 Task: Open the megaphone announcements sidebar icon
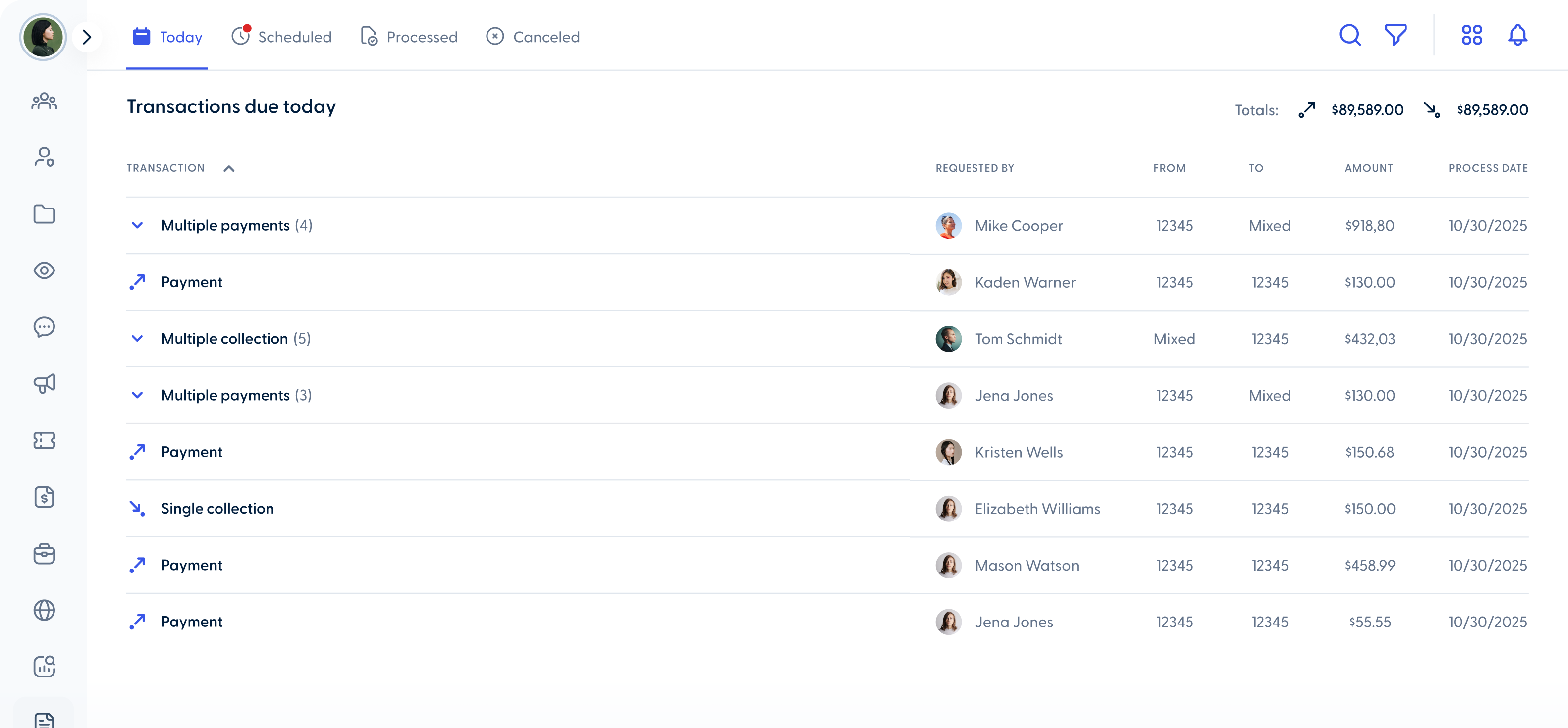[x=44, y=383]
